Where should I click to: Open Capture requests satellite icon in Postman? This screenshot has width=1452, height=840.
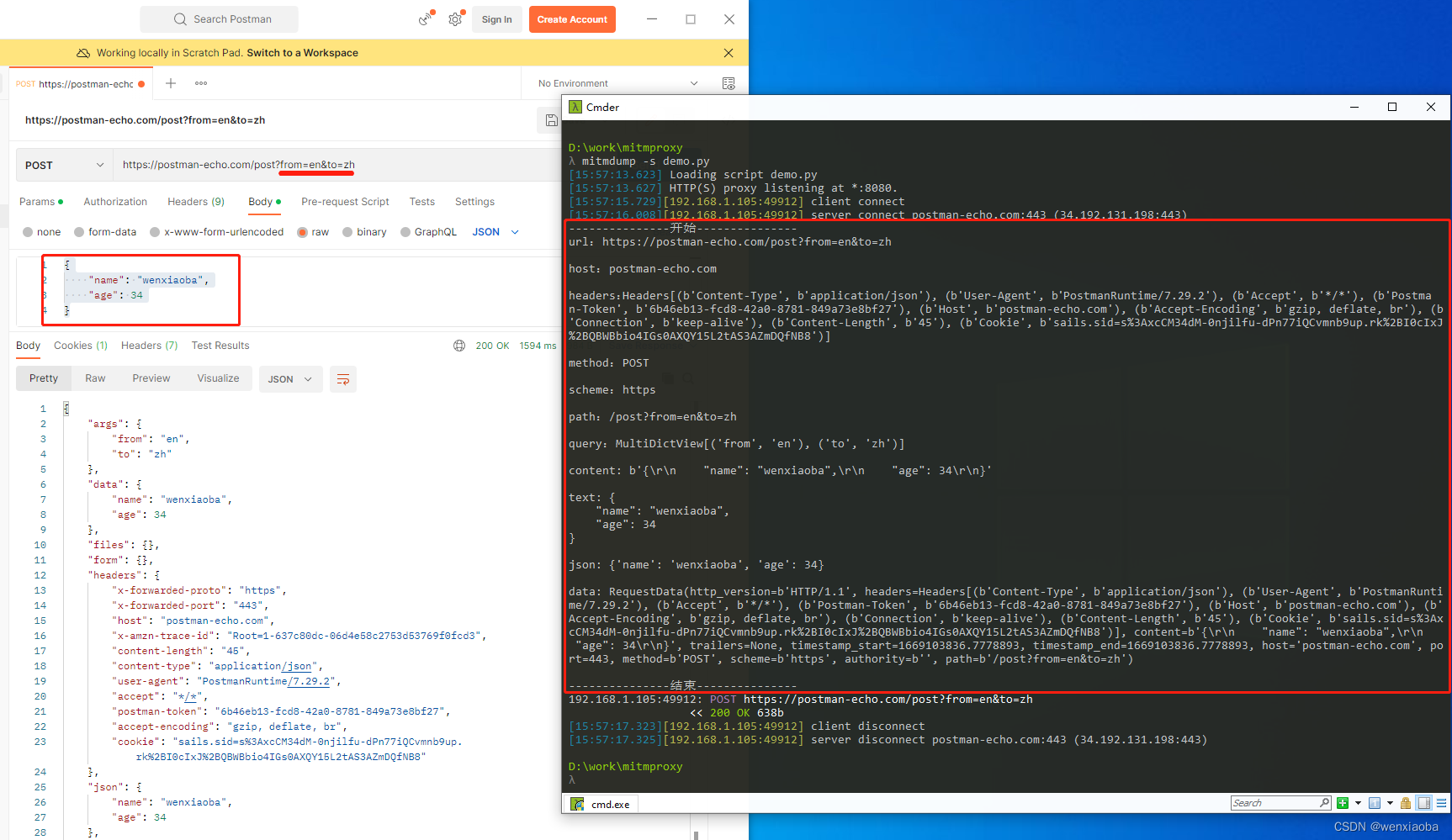(x=426, y=18)
